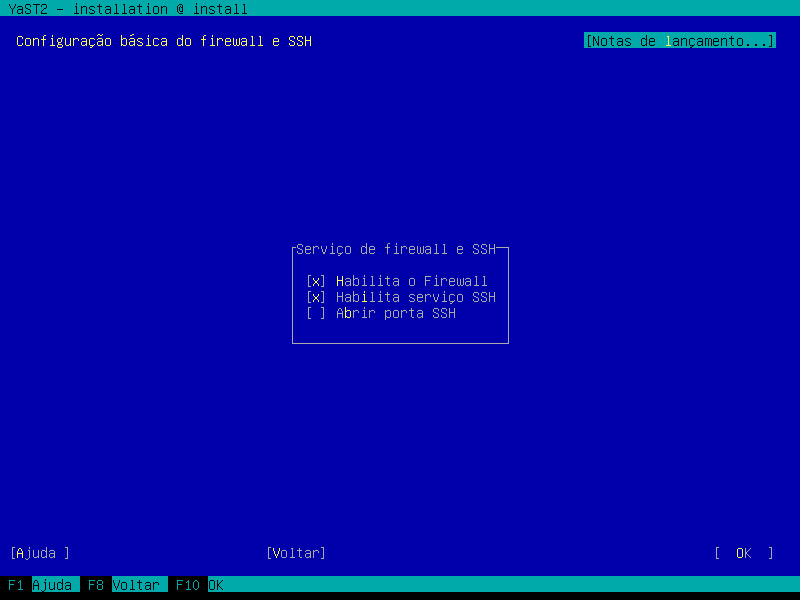Click the Habilita o Firewall label text
The height and width of the screenshot is (600, 800).
(412, 281)
